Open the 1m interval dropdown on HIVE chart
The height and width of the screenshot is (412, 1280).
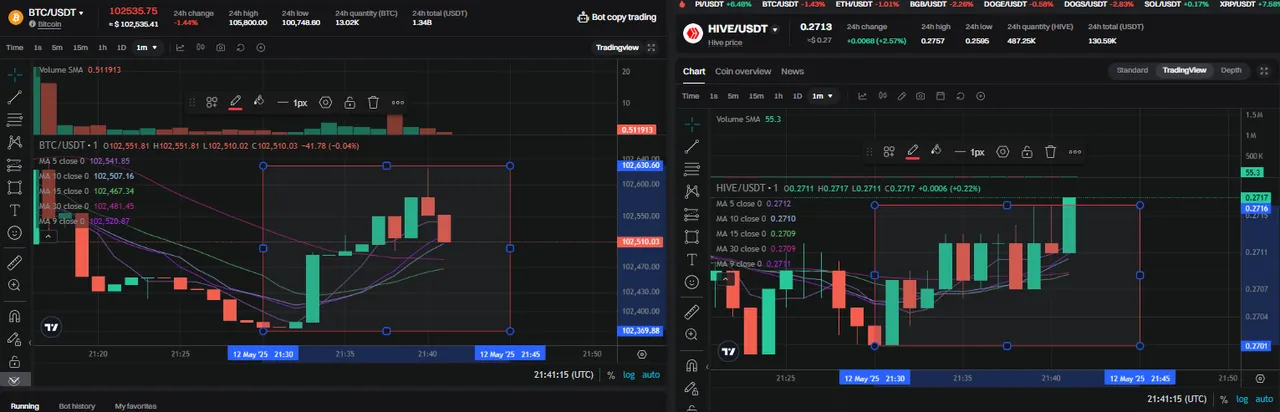coord(823,96)
